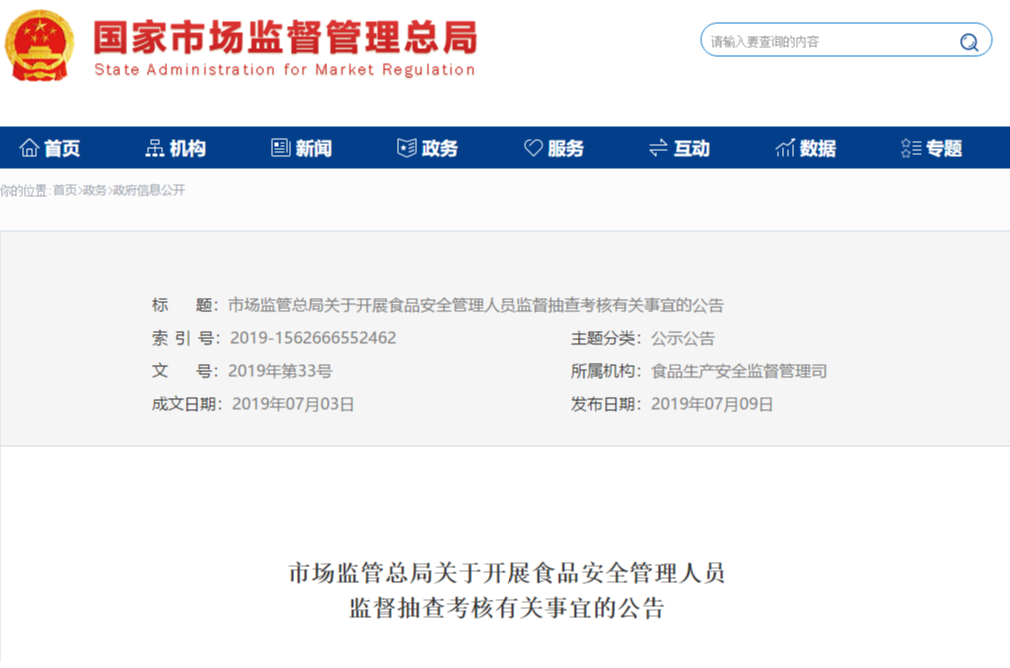Screen dimensions: 1010x668
Task: Click the book icon beside 政务
Action: point(406,148)
